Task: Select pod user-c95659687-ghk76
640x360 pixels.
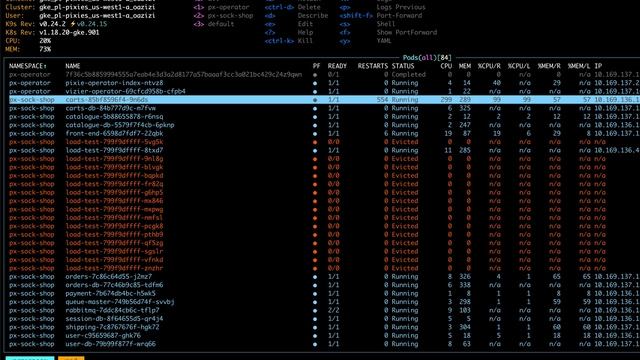Action: click(x=324, y=336)
